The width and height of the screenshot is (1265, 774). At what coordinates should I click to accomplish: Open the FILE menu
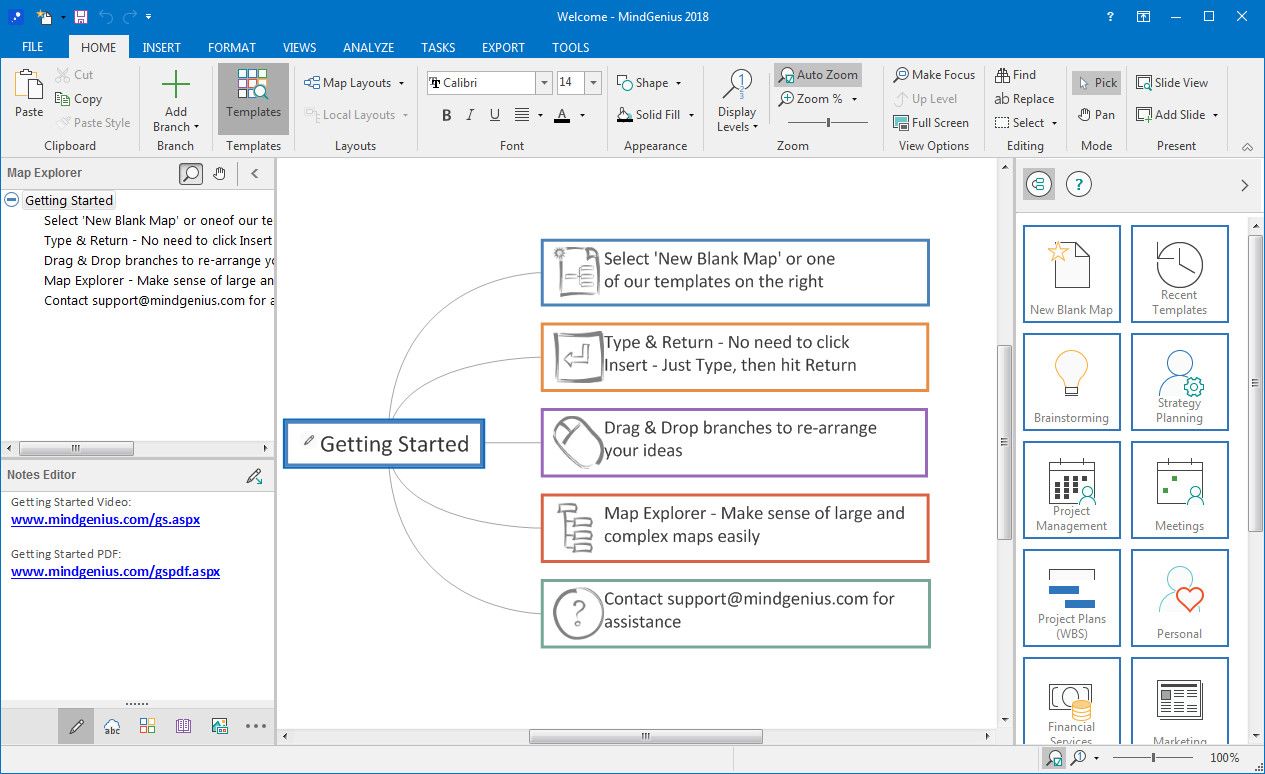(x=33, y=47)
